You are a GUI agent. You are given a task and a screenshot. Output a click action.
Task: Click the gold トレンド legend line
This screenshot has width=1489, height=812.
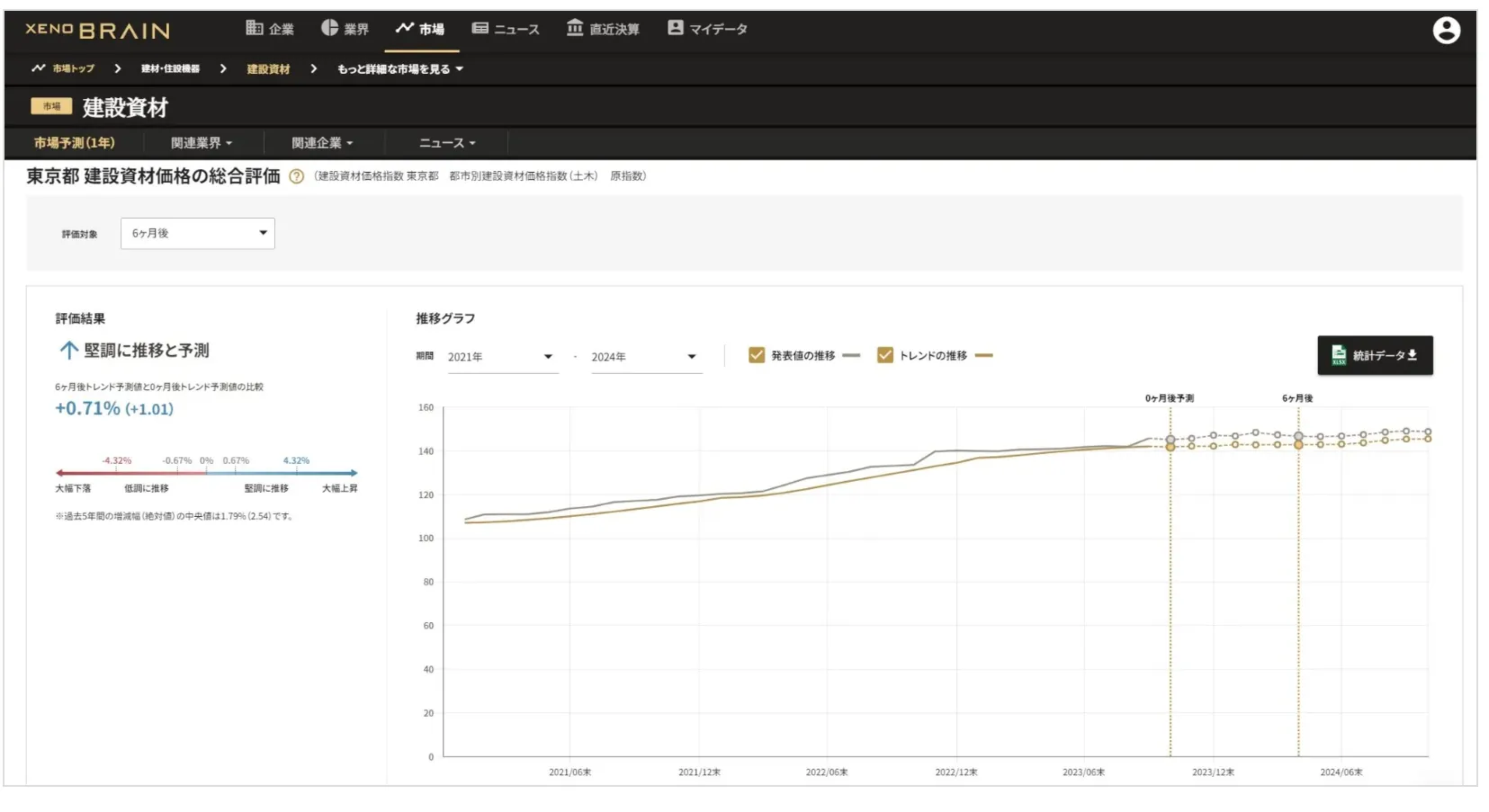[983, 355]
